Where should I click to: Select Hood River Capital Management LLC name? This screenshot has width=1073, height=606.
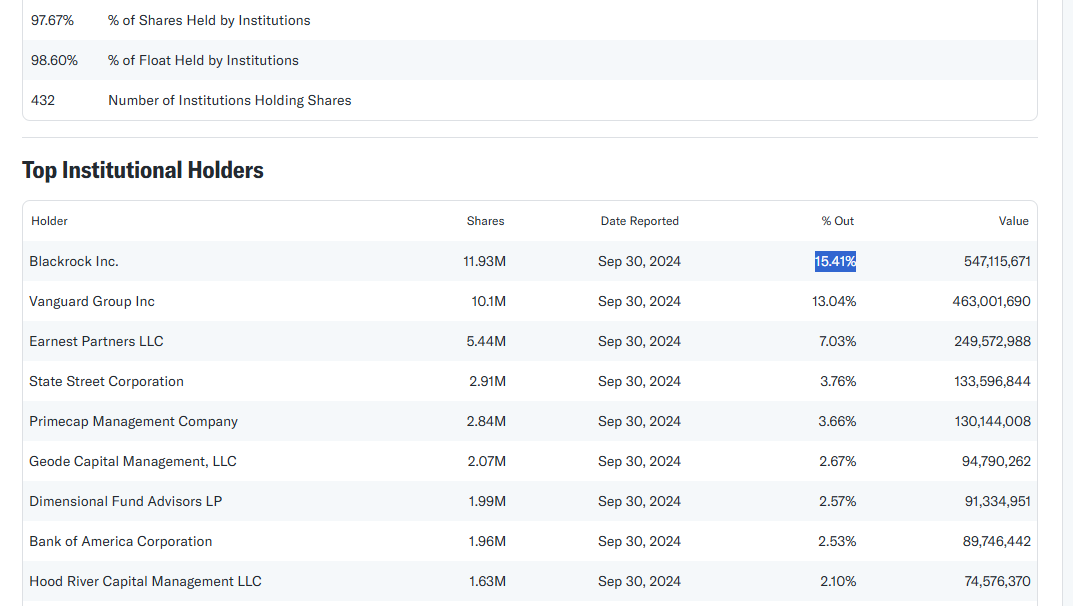(x=145, y=581)
